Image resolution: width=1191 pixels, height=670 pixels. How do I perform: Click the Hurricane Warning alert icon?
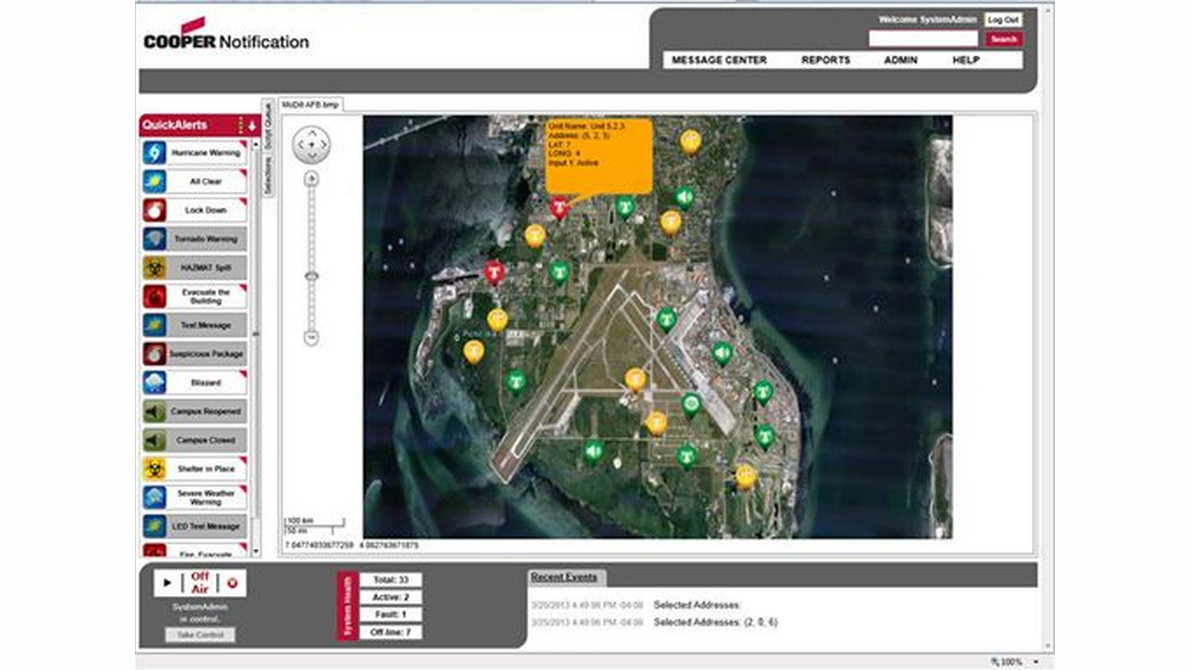(154, 153)
